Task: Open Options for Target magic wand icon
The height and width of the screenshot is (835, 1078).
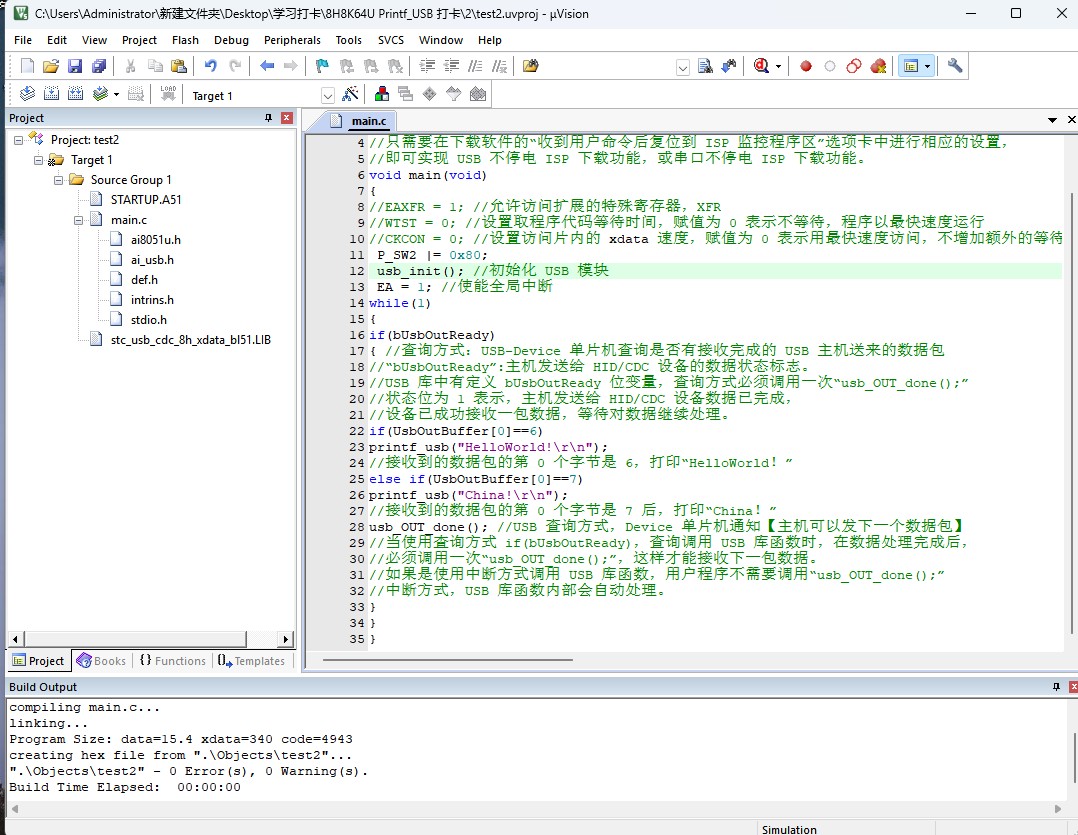Action: pyautogui.click(x=350, y=94)
